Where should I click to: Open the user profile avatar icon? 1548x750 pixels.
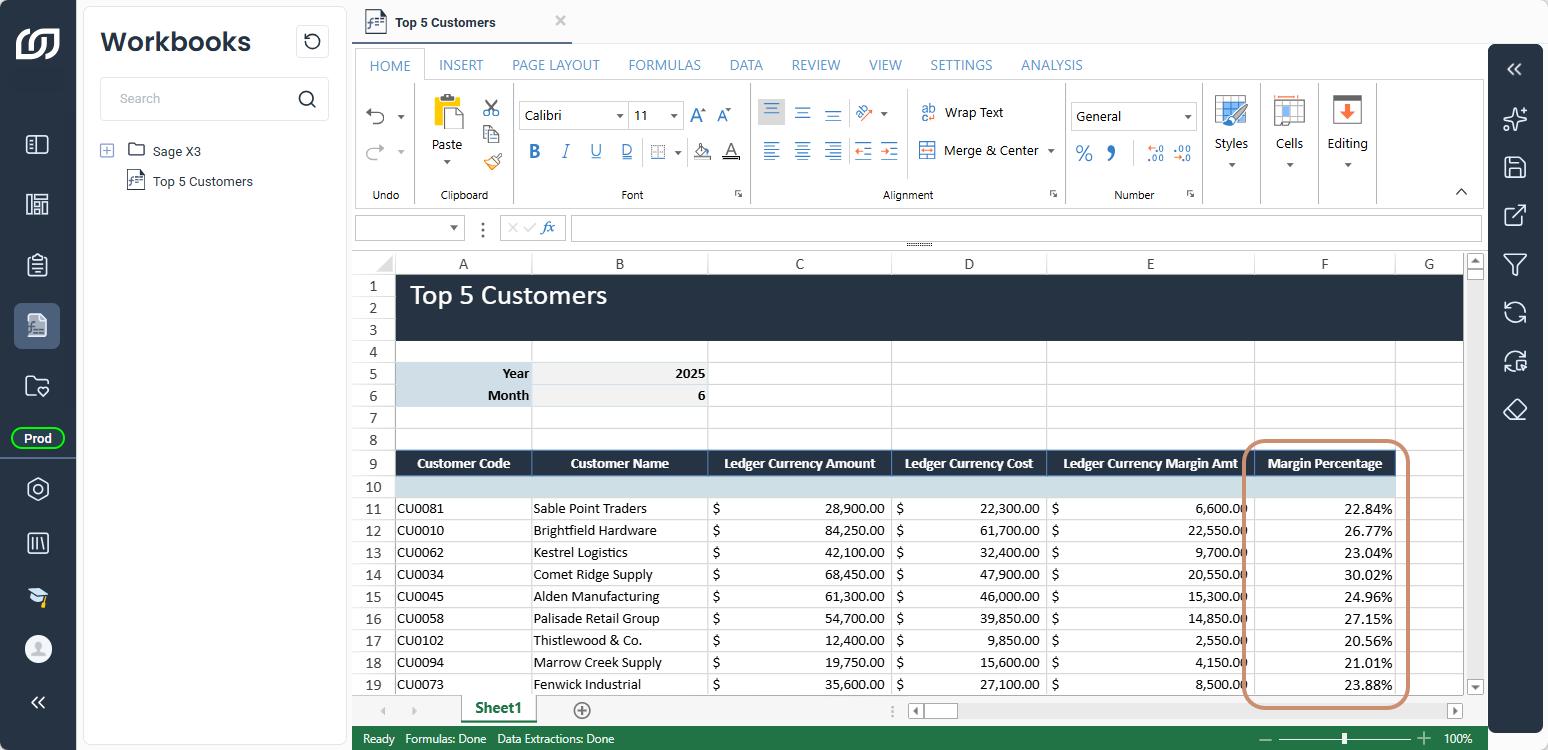[x=38, y=649]
